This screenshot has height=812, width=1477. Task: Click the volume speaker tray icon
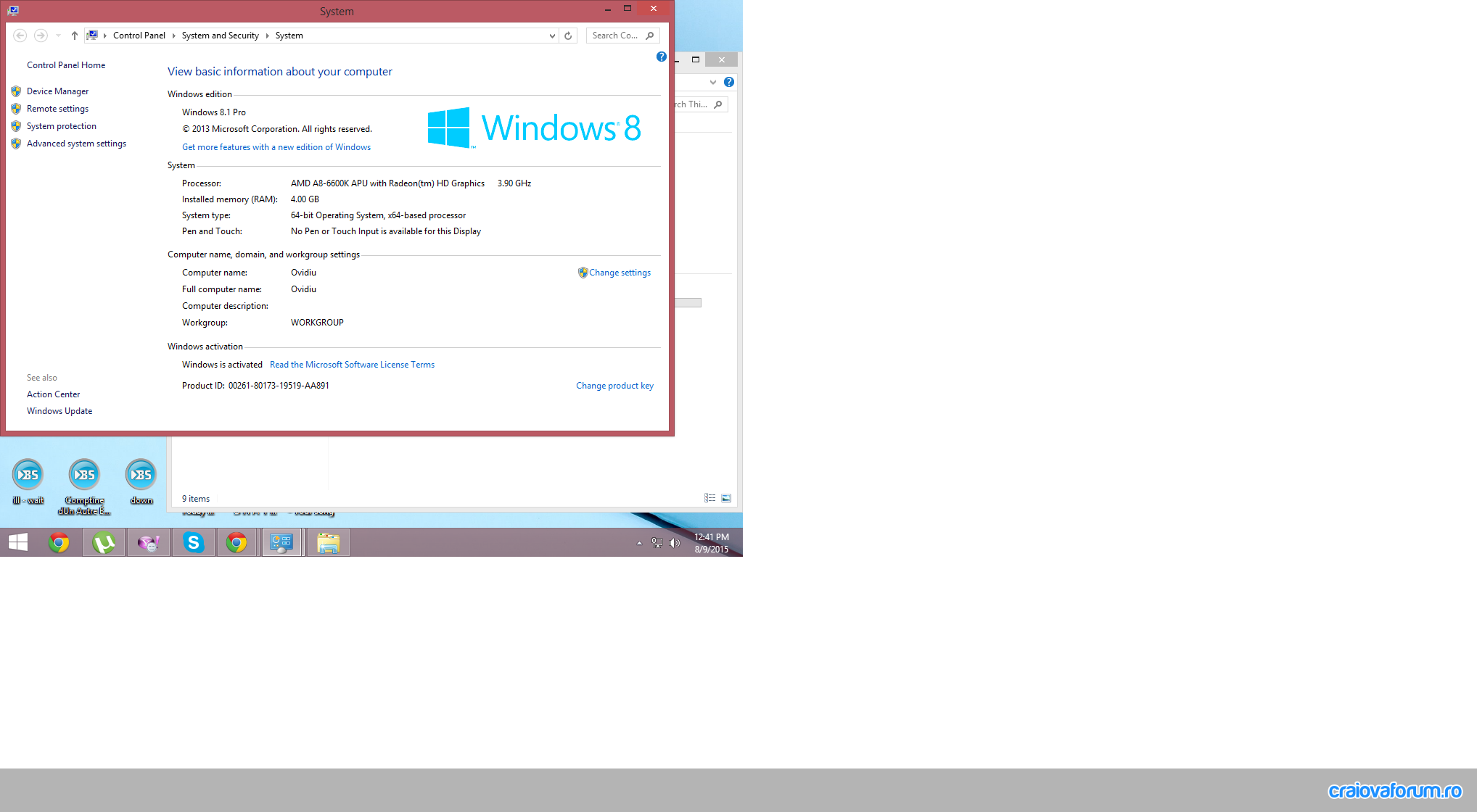(675, 543)
